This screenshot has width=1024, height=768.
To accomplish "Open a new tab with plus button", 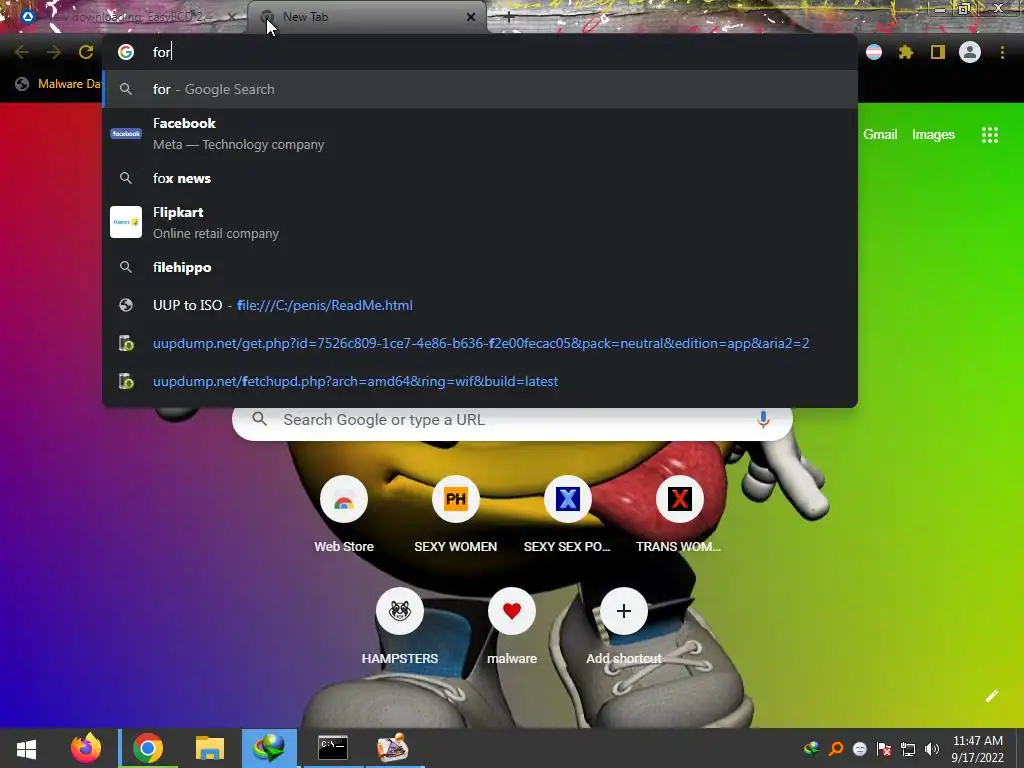I will point(509,17).
